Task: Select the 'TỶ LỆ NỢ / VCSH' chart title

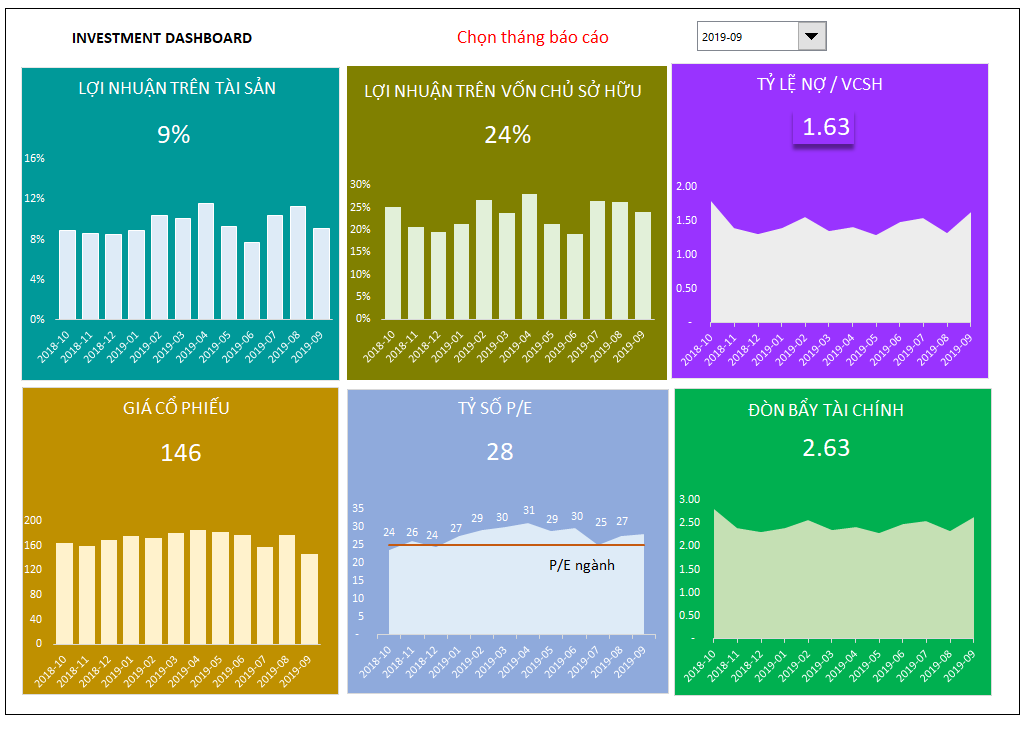Action: 819,84
